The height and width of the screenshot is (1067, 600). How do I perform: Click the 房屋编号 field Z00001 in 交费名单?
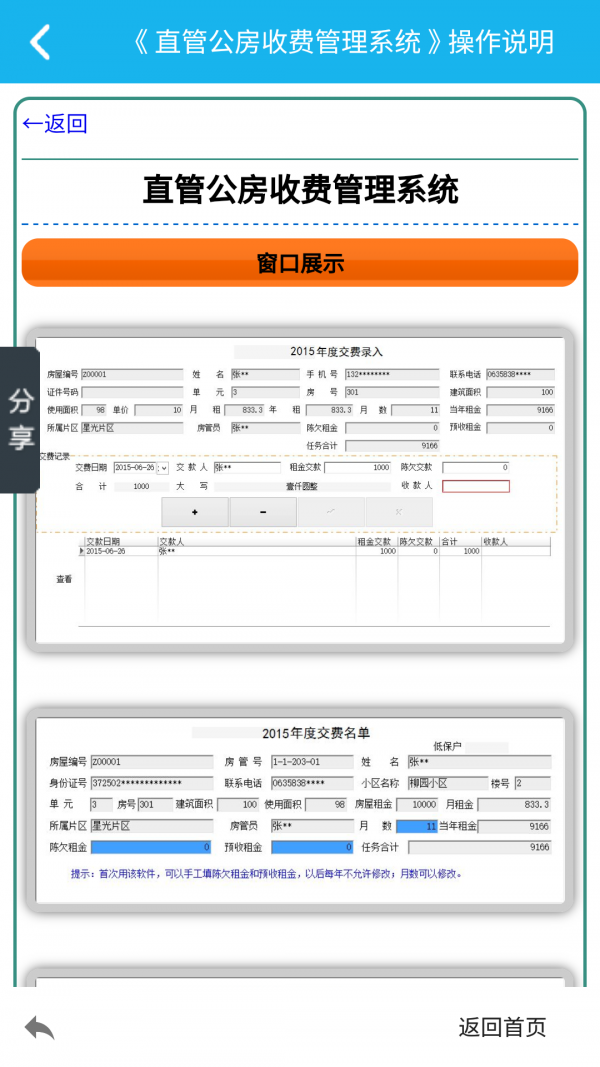[x=152, y=761]
